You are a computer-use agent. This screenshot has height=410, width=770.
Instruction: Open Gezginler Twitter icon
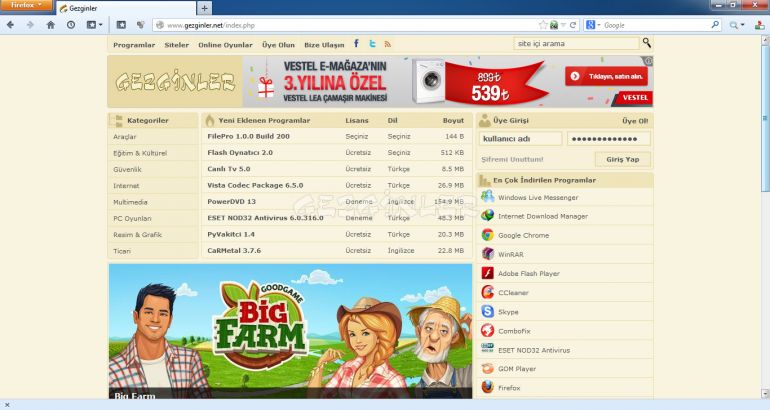coord(372,44)
